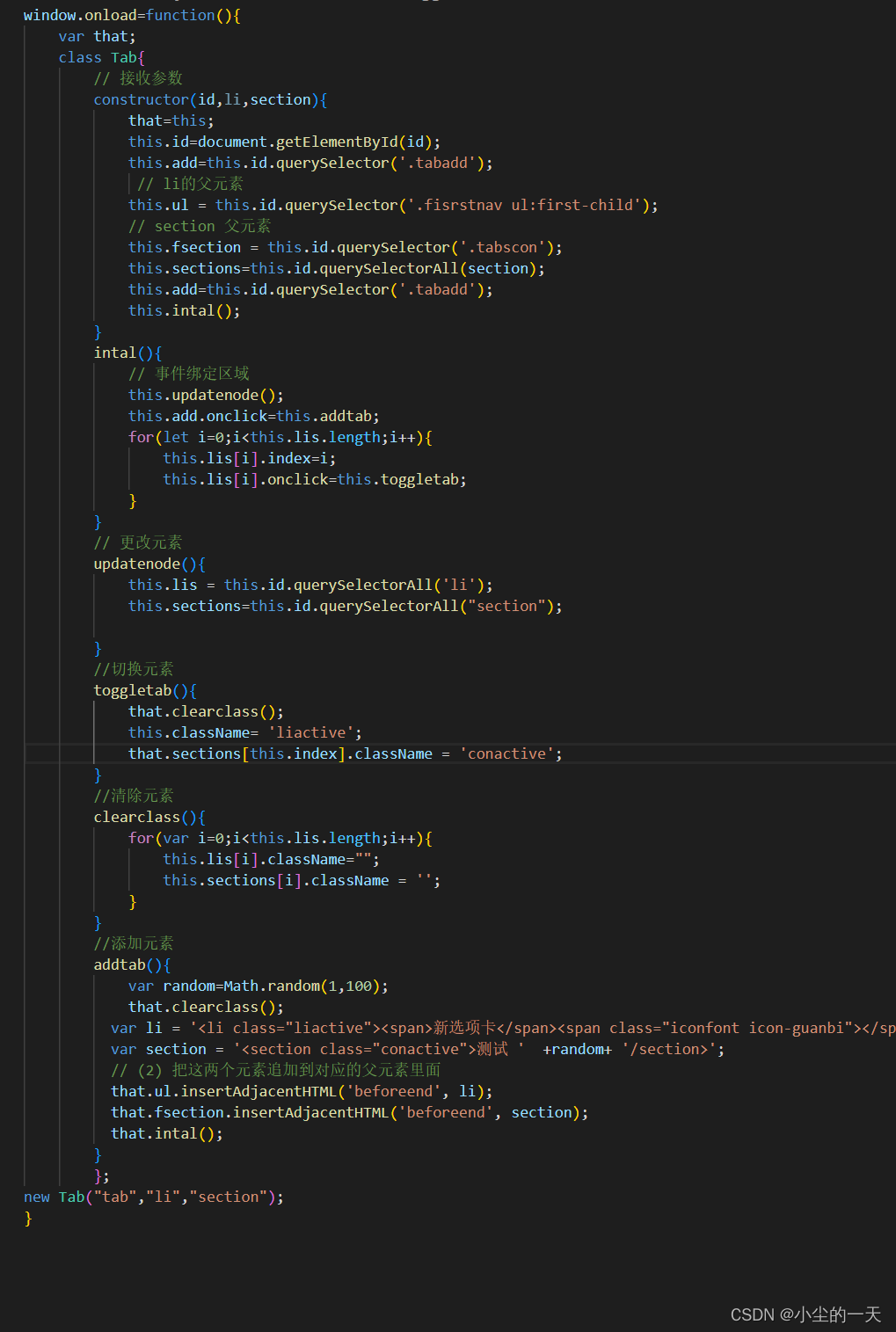
Task: Click the 'var that;' declaration line
Action: click(97, 36)
